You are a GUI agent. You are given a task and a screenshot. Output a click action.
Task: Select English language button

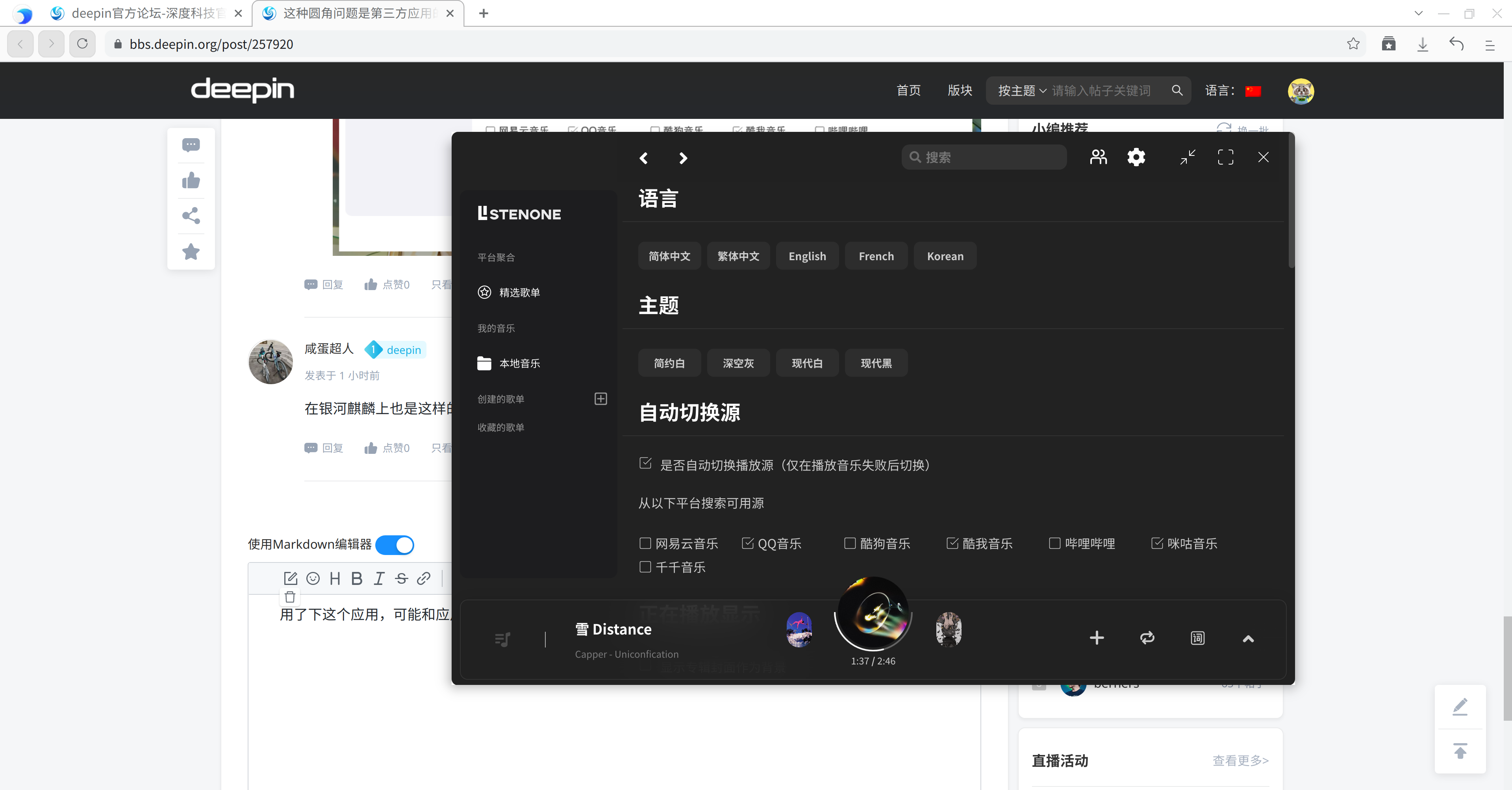click(806, 257)
